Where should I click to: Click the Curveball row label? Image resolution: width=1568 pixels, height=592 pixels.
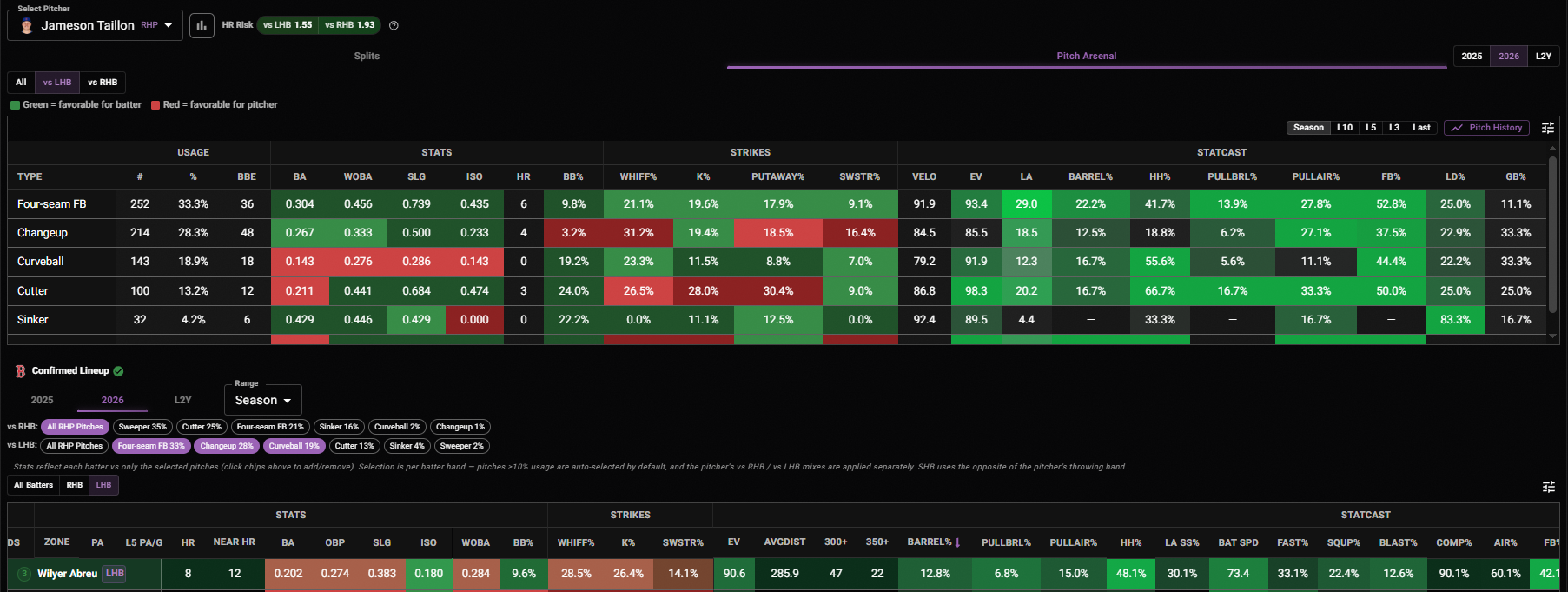click(x=40, y=262)
